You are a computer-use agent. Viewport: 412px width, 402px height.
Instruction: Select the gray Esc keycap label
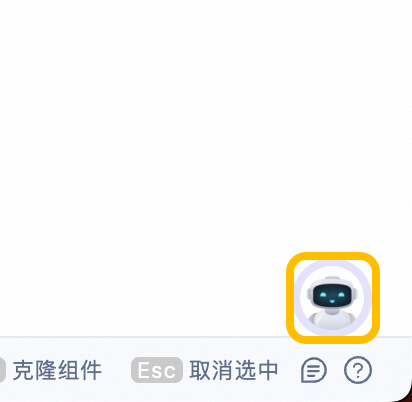[x=157, y=370]
